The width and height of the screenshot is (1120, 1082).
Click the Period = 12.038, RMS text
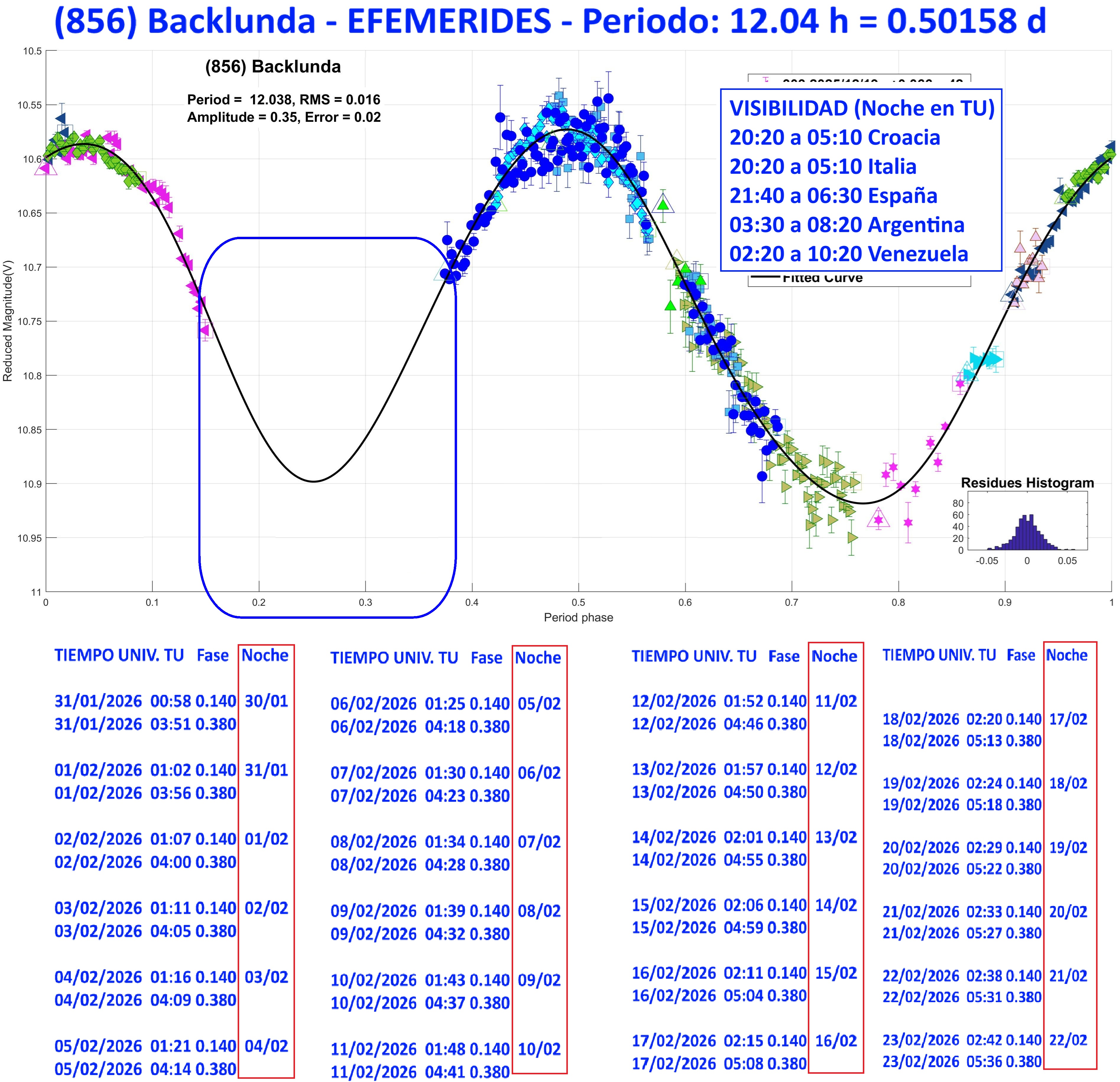click(283, 99)
